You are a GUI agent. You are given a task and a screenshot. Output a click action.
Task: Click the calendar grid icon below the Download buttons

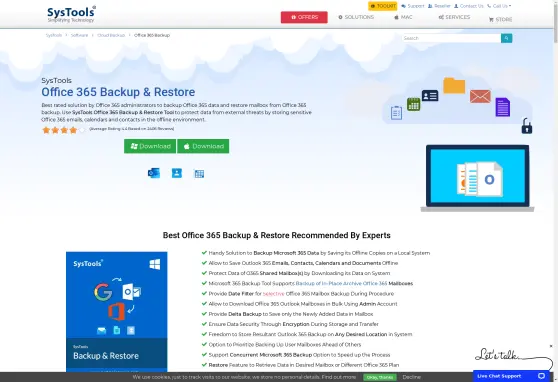click(x=199, y=173)
